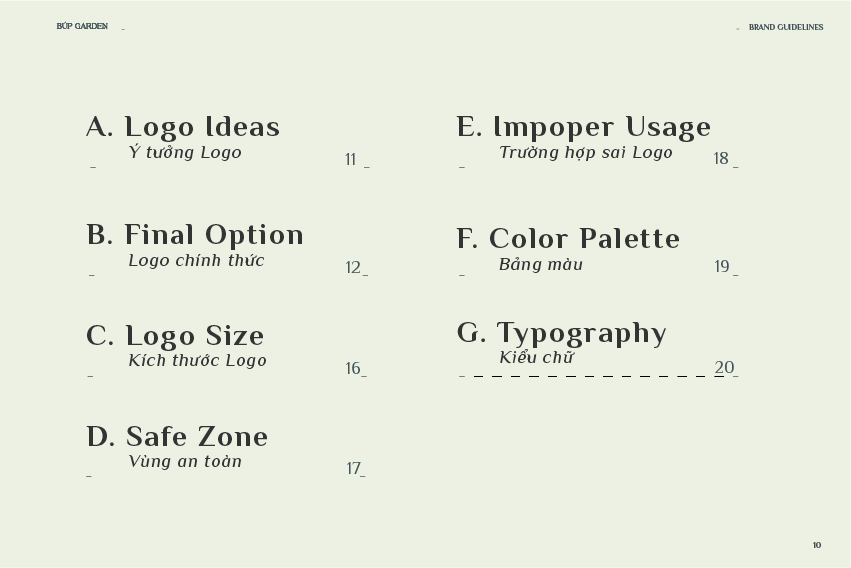851x568 pixels.
Task: Open the G. Typography heading
Action: pyautogui.click(x=561, y=333)
